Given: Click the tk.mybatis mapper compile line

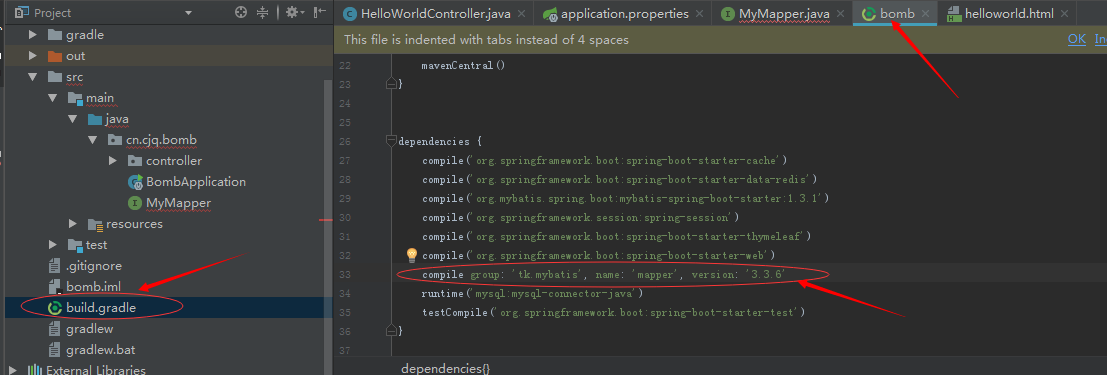Looking at the screenshot, I should click(604, 274).
